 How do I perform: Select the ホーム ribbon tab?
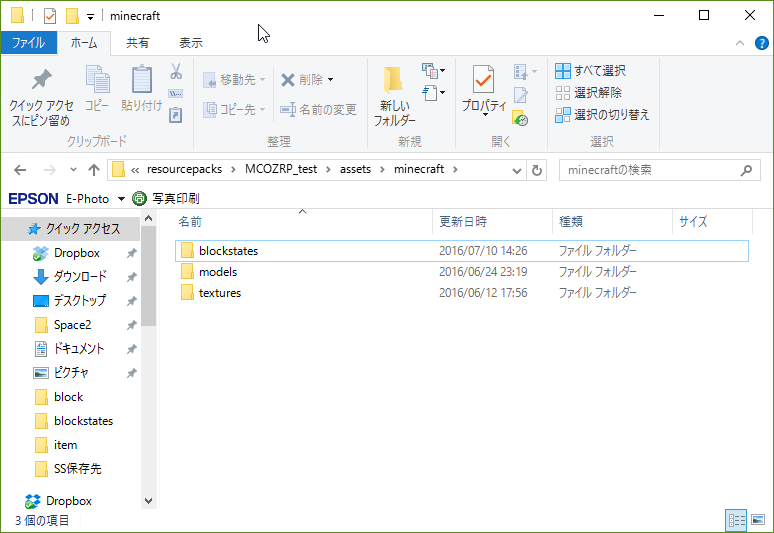tap(84, 43)
